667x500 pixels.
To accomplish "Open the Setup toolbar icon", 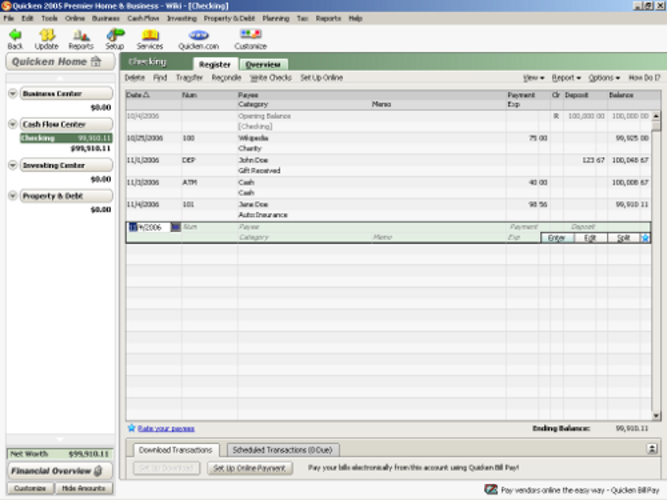I will click(115, 35).
